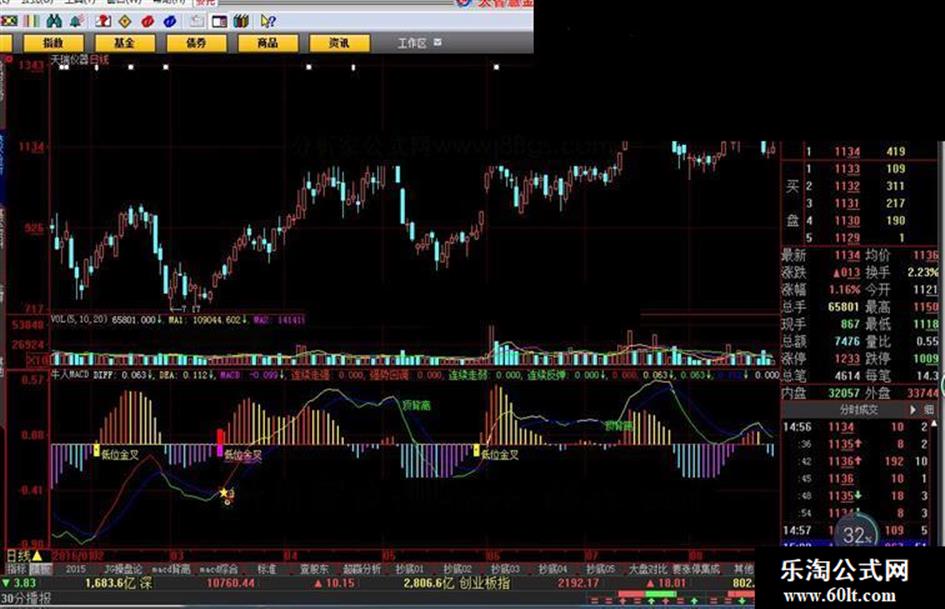
Task: Click the colorful grid icon in toolbar
Action: [8, 21]
